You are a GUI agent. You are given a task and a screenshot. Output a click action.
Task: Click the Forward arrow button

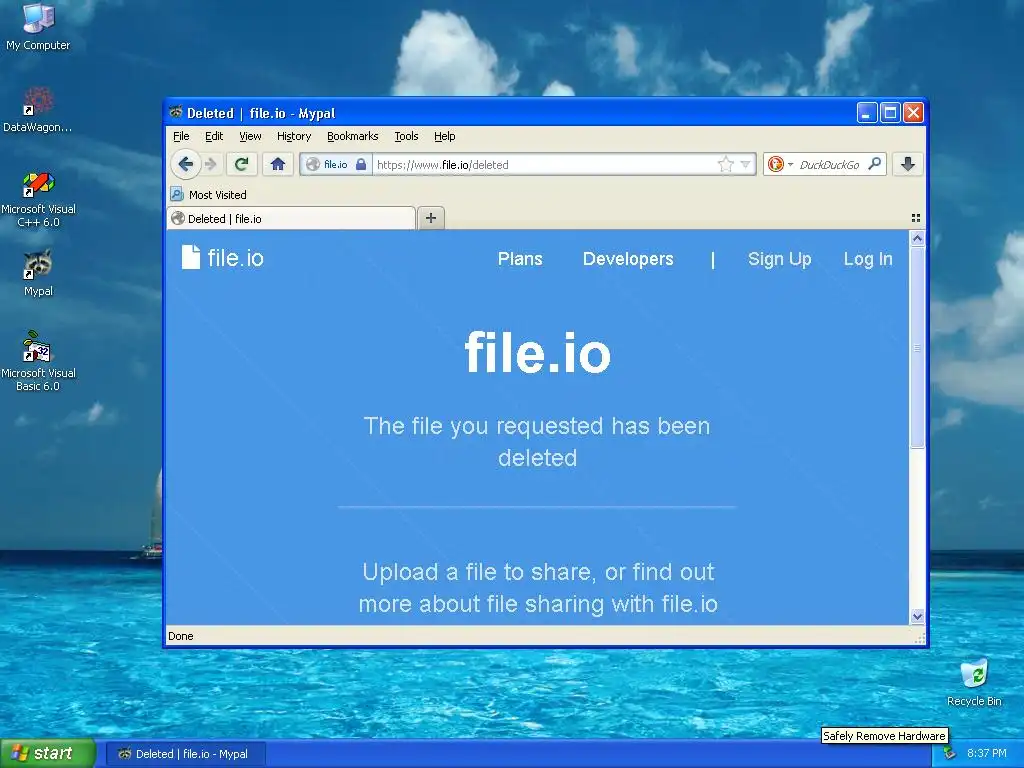(210, 164)
